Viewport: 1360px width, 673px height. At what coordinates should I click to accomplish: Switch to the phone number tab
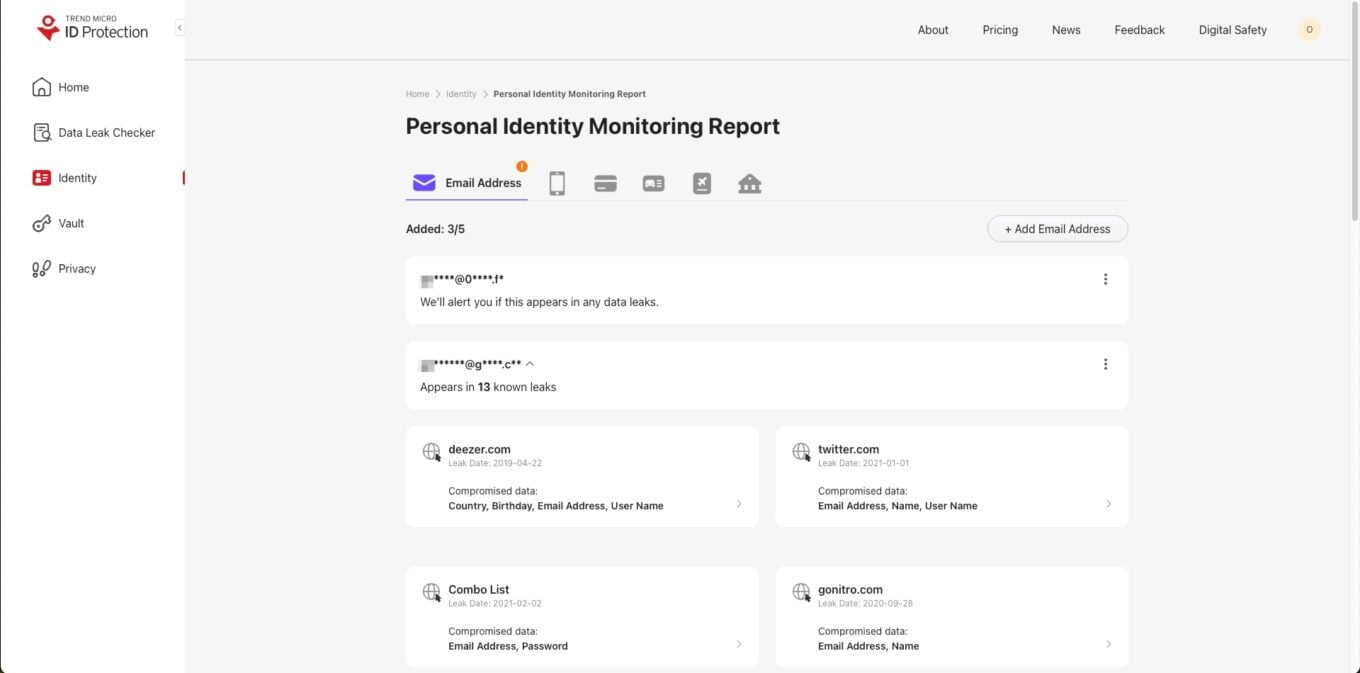click(557, 183)
